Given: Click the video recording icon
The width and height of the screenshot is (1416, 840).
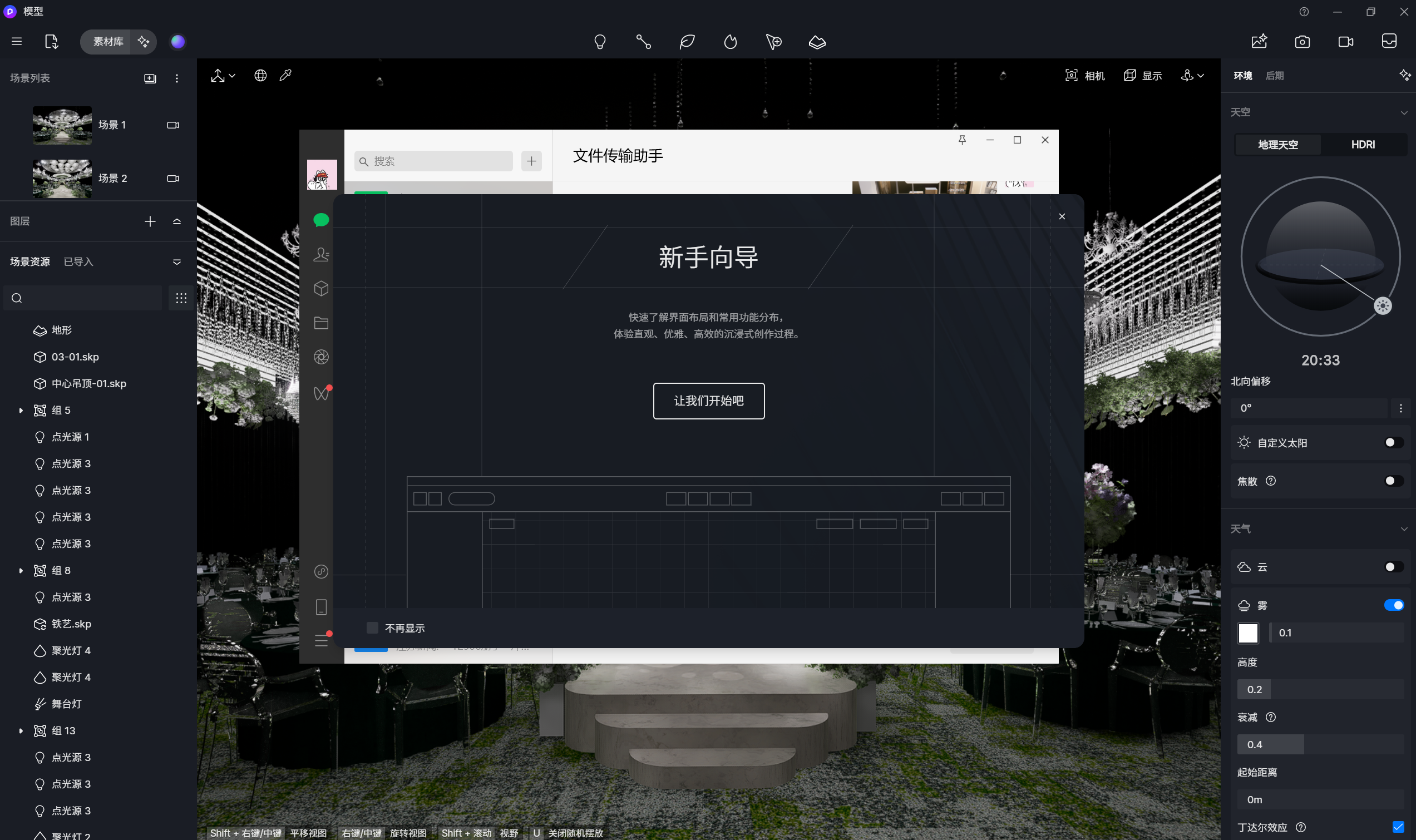Looking at the screenshot, I should 1346,41.
